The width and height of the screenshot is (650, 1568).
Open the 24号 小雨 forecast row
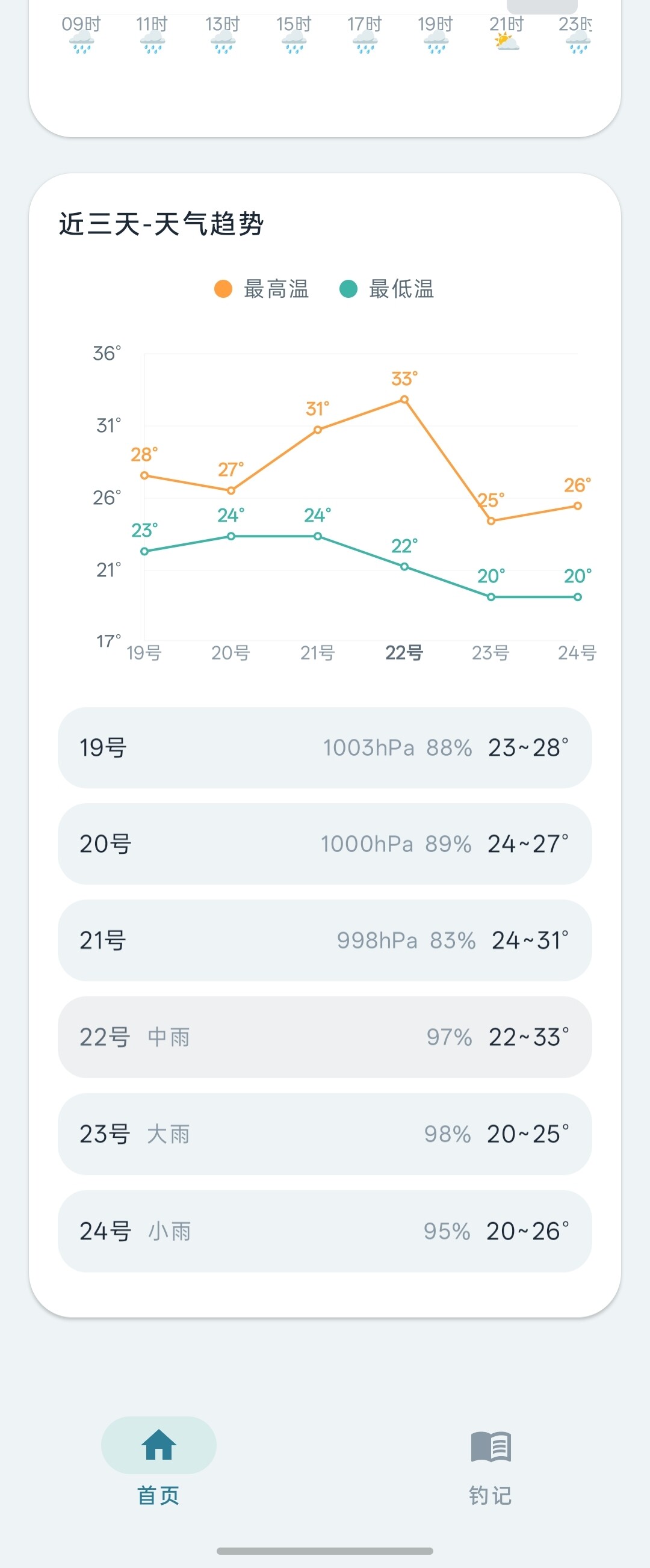pos(325,1231)
